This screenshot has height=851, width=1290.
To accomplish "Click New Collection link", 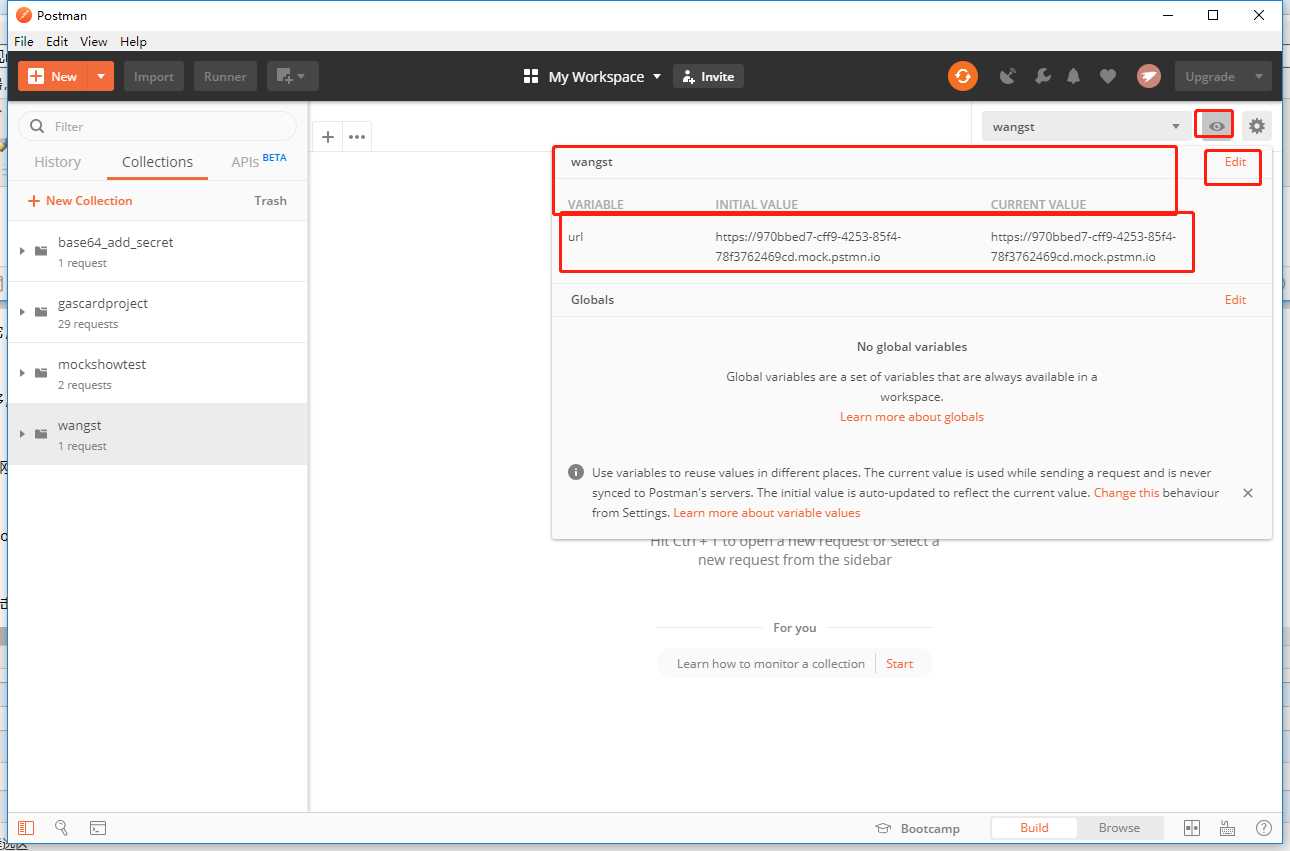I will 80,201.
